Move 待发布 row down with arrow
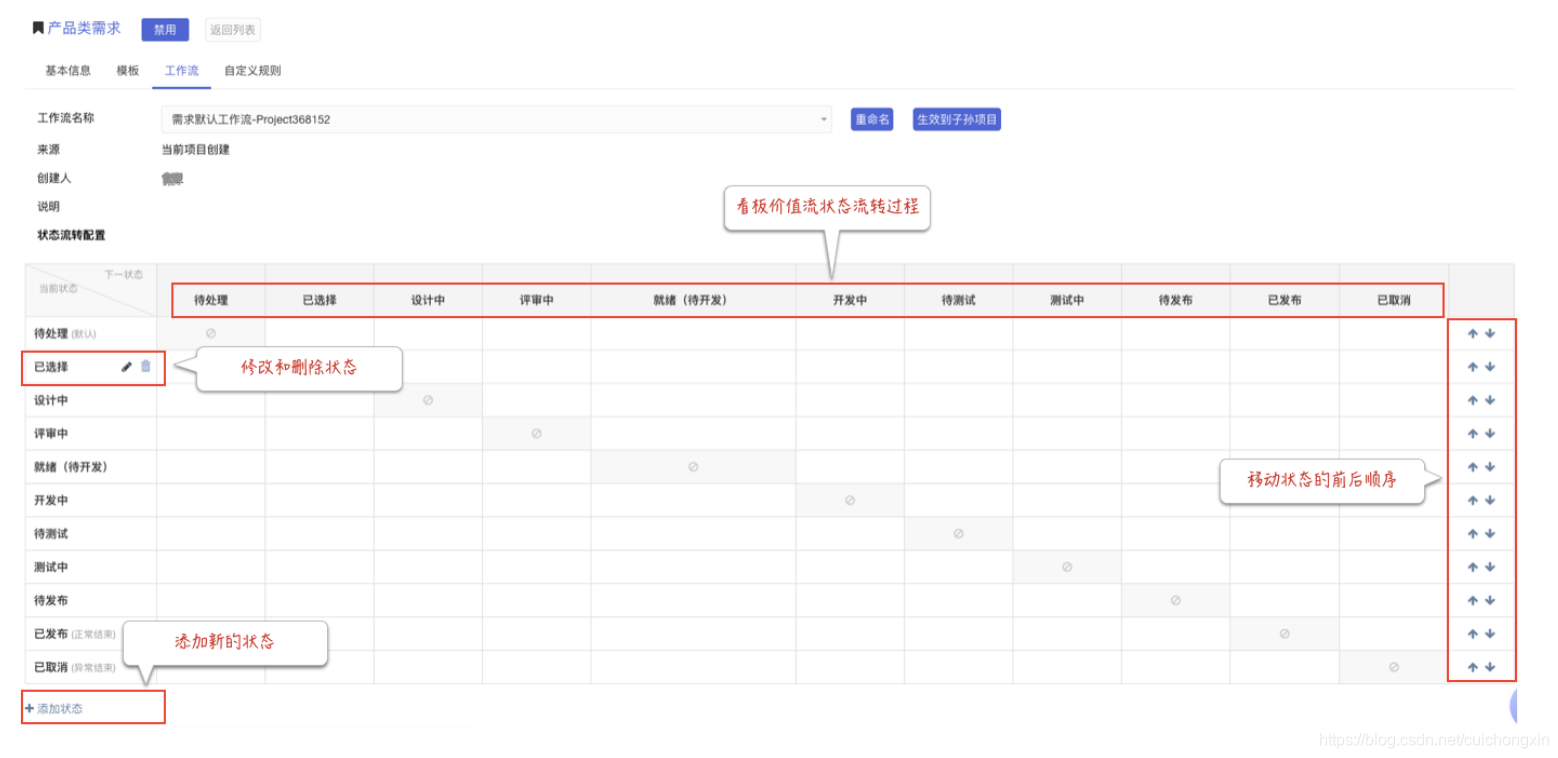 pos(1490,600)
